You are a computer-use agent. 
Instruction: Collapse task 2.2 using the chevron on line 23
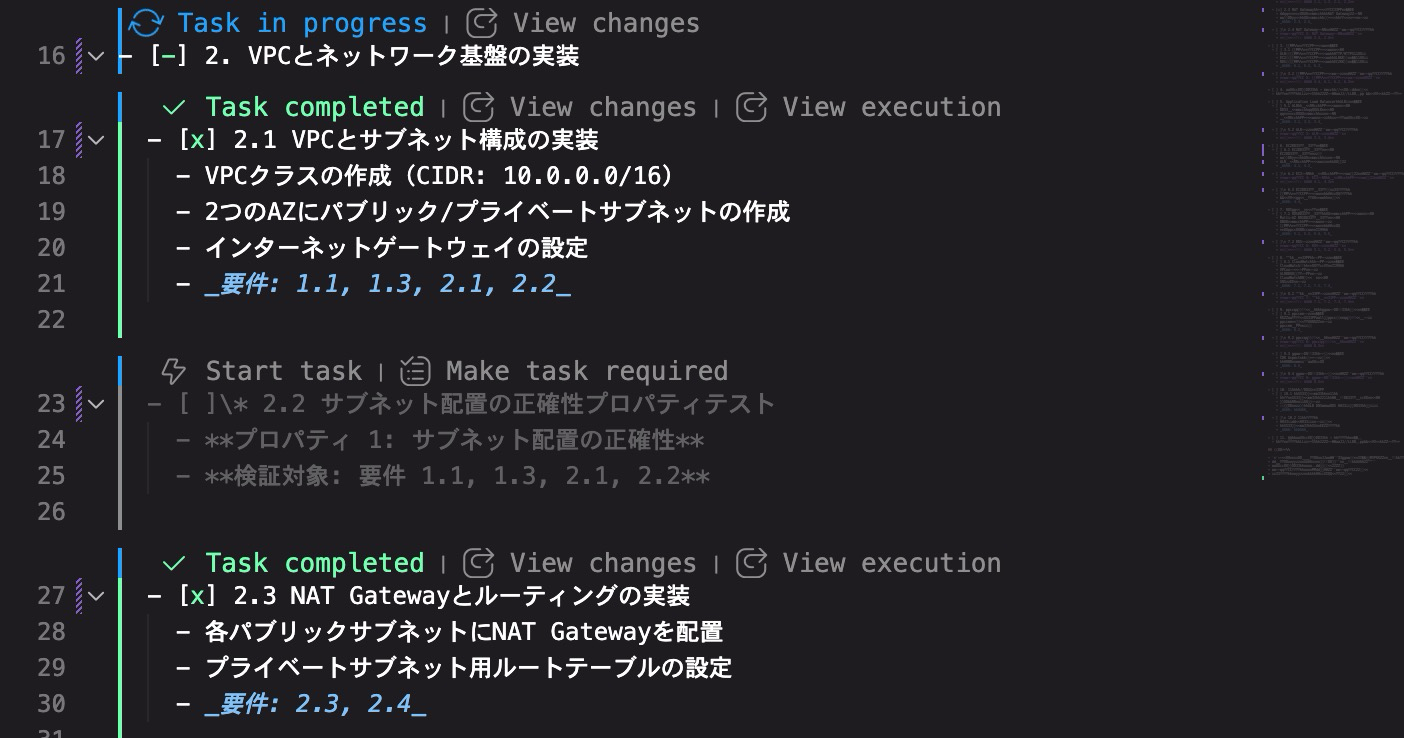(95, 403)
